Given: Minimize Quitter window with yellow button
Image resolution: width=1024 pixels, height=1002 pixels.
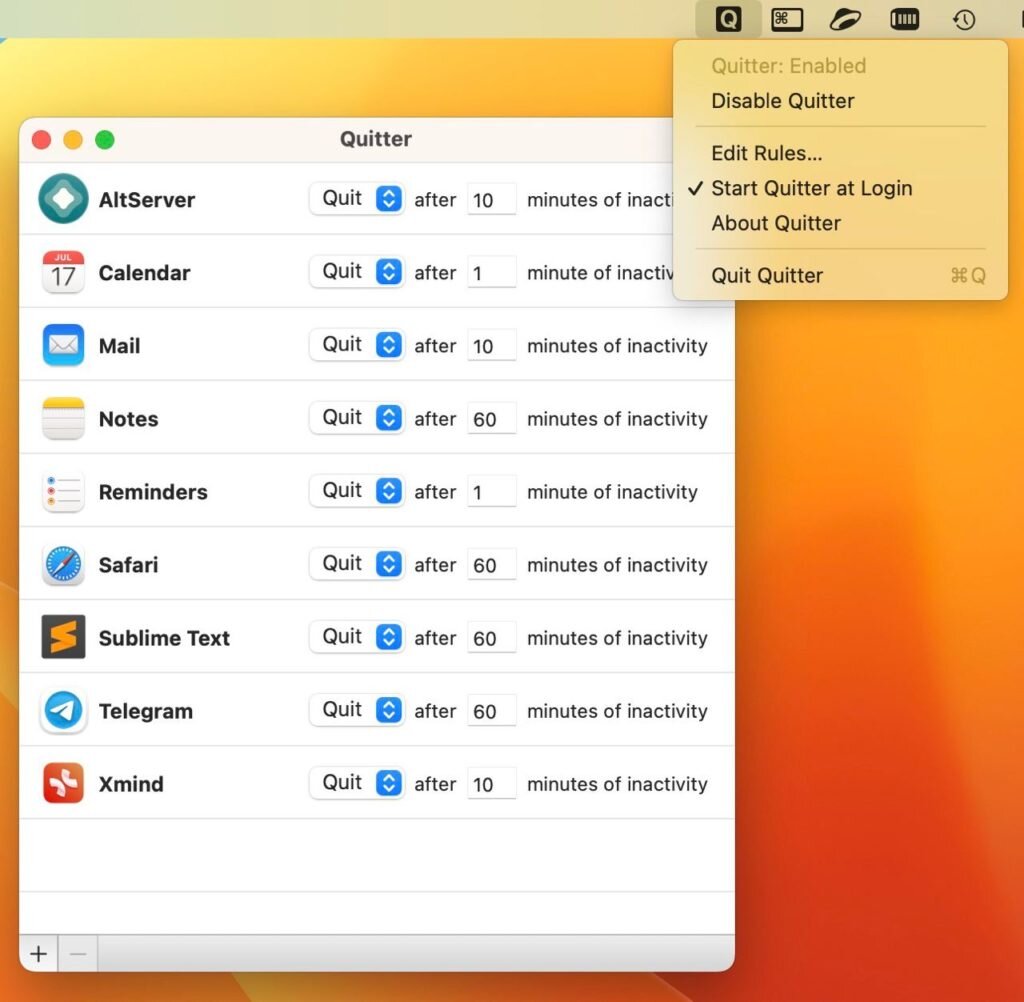Looking at the screenshot, I should click(x=73, y=140).
